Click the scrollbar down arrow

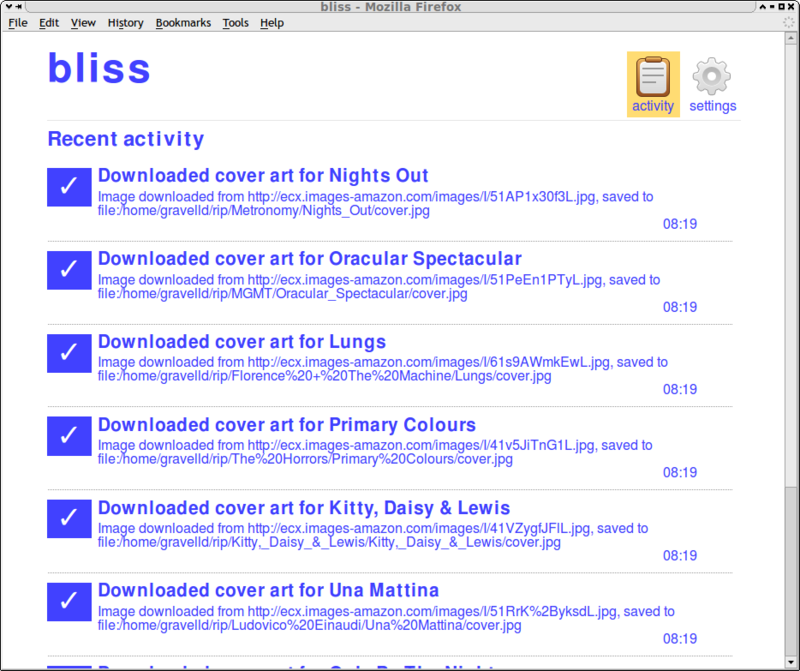[x=791, y=663]
